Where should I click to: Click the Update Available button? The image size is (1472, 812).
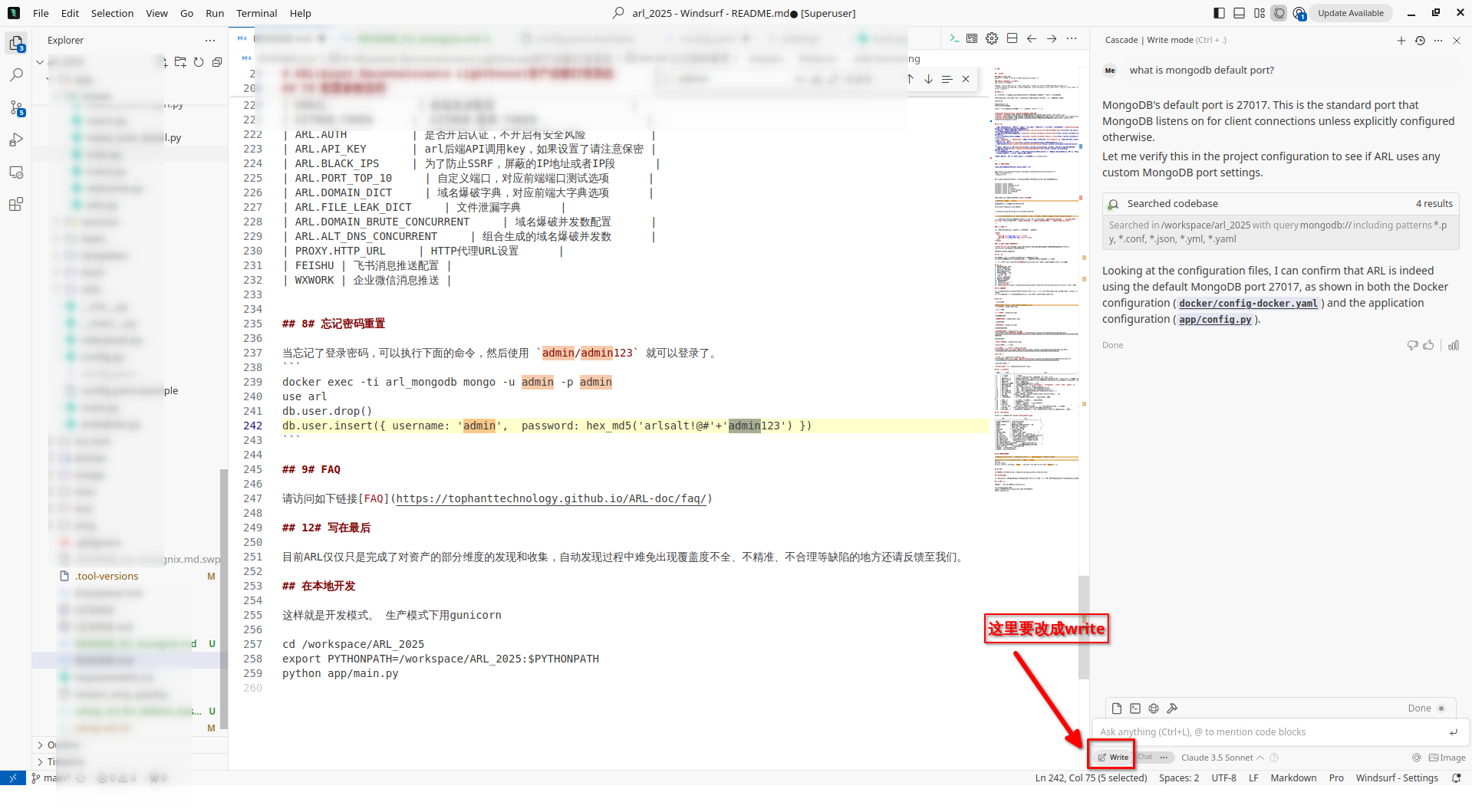click(1351, 13)
